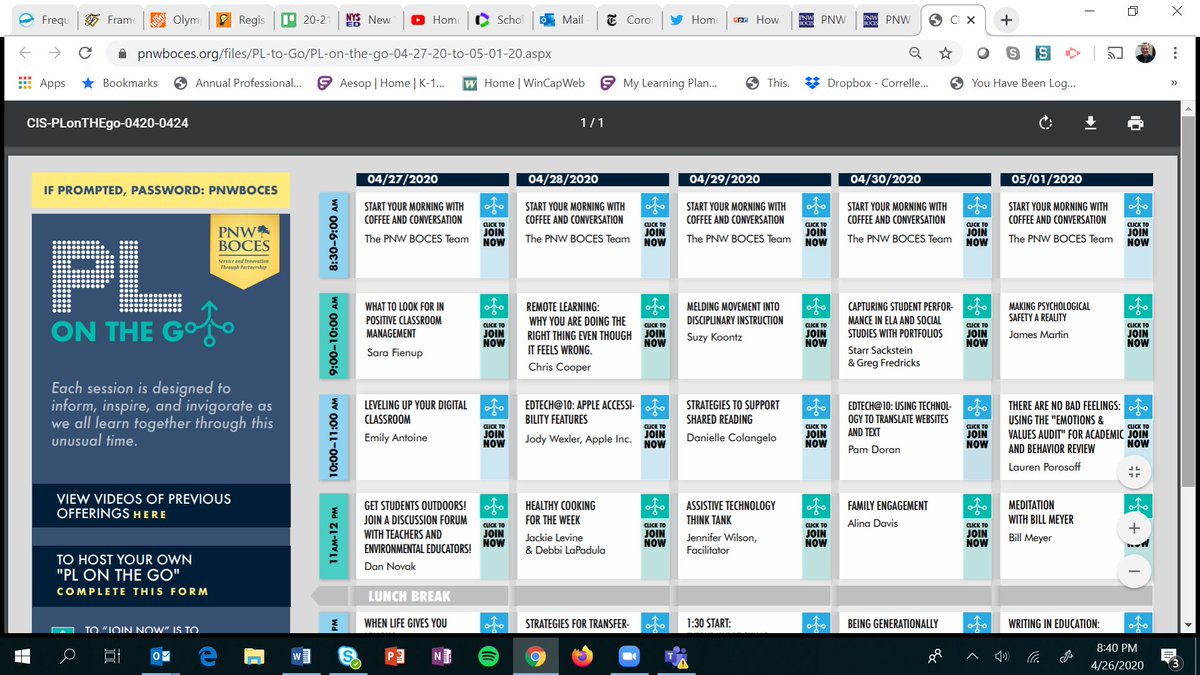Open Firefox from the taskbar
Viewport: 1200px width, 675px height.
click(582, 656)
